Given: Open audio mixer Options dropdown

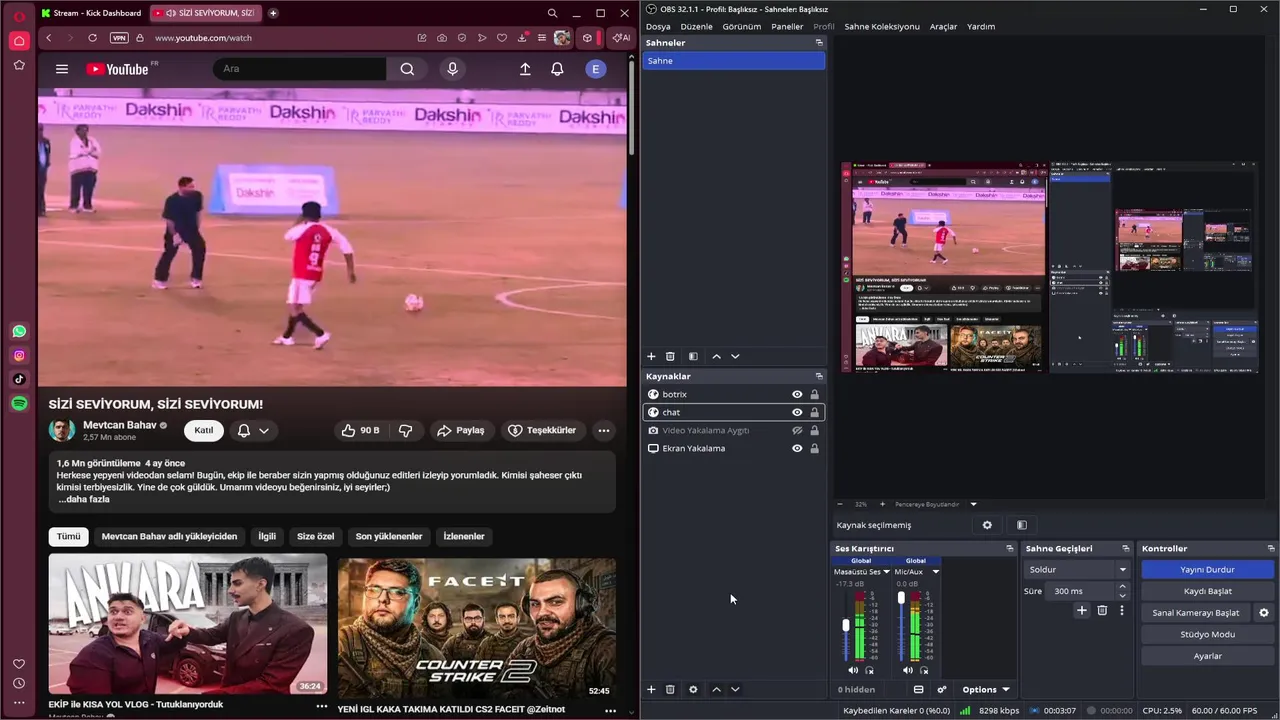Looking at the screenshot, I should point(985,689).
